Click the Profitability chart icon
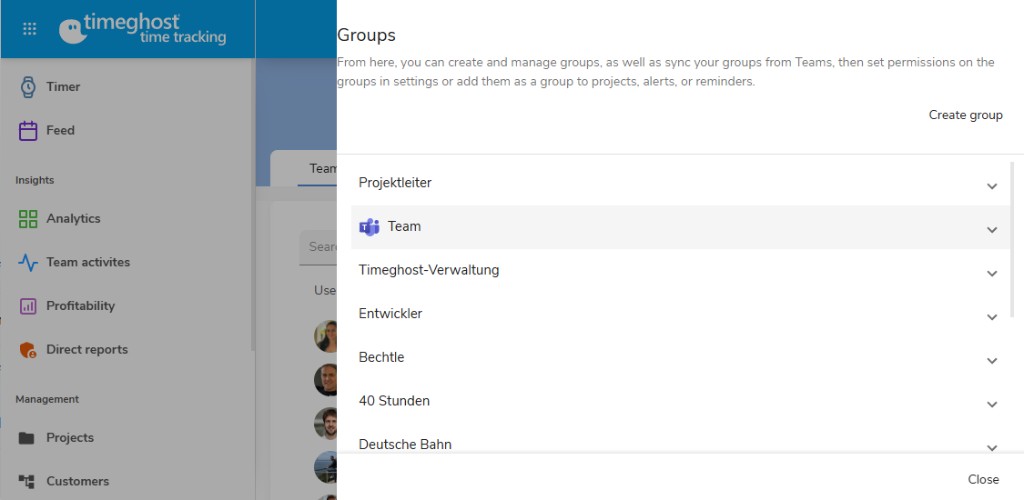This screenshot has width=1024, height=500. [28, 306]
